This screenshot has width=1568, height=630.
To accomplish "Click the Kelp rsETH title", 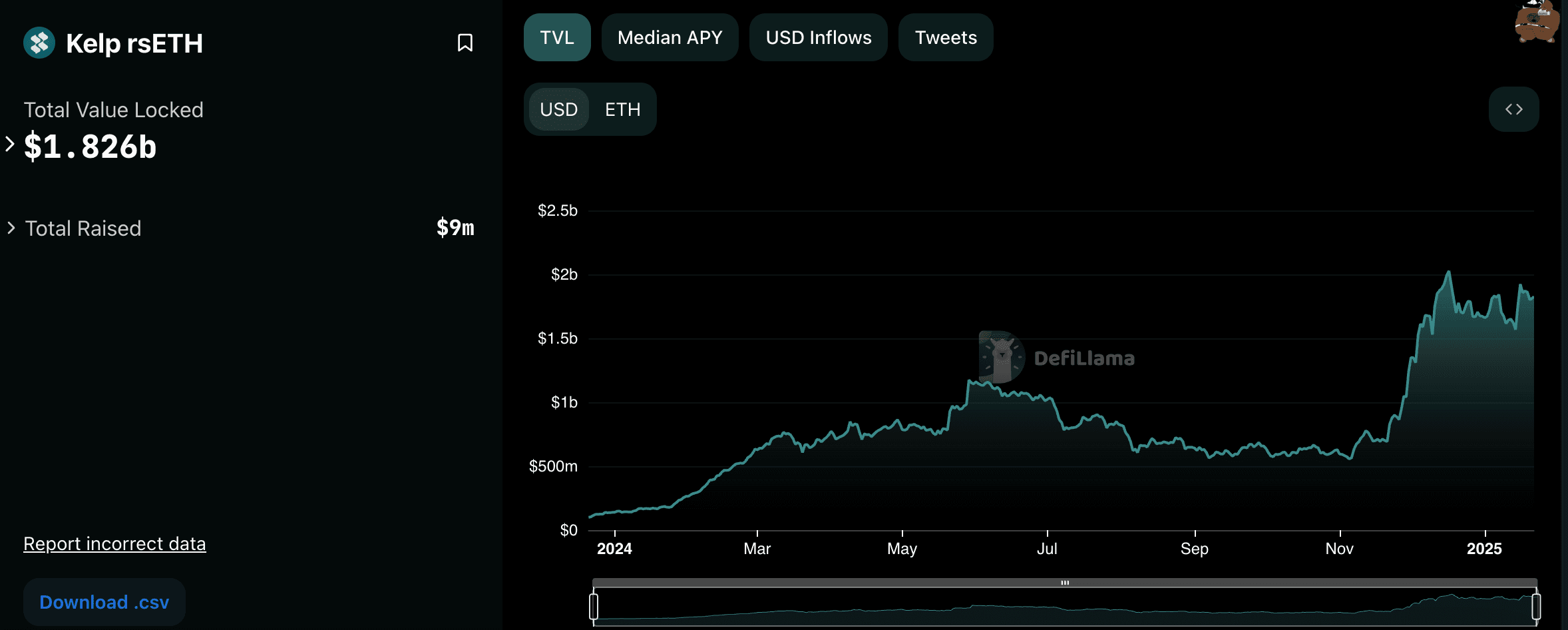I will pyautogui.click(x=134, y=43).
